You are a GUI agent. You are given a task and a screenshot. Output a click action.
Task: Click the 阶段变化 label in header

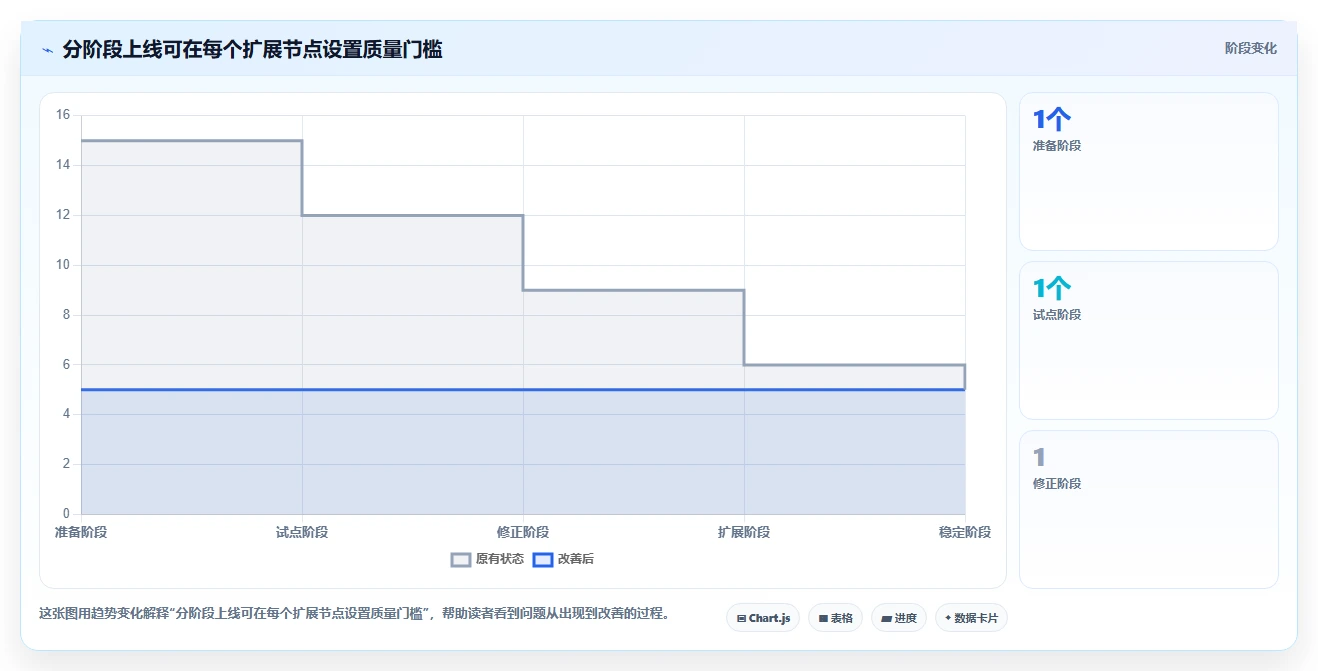(1250, 48)
